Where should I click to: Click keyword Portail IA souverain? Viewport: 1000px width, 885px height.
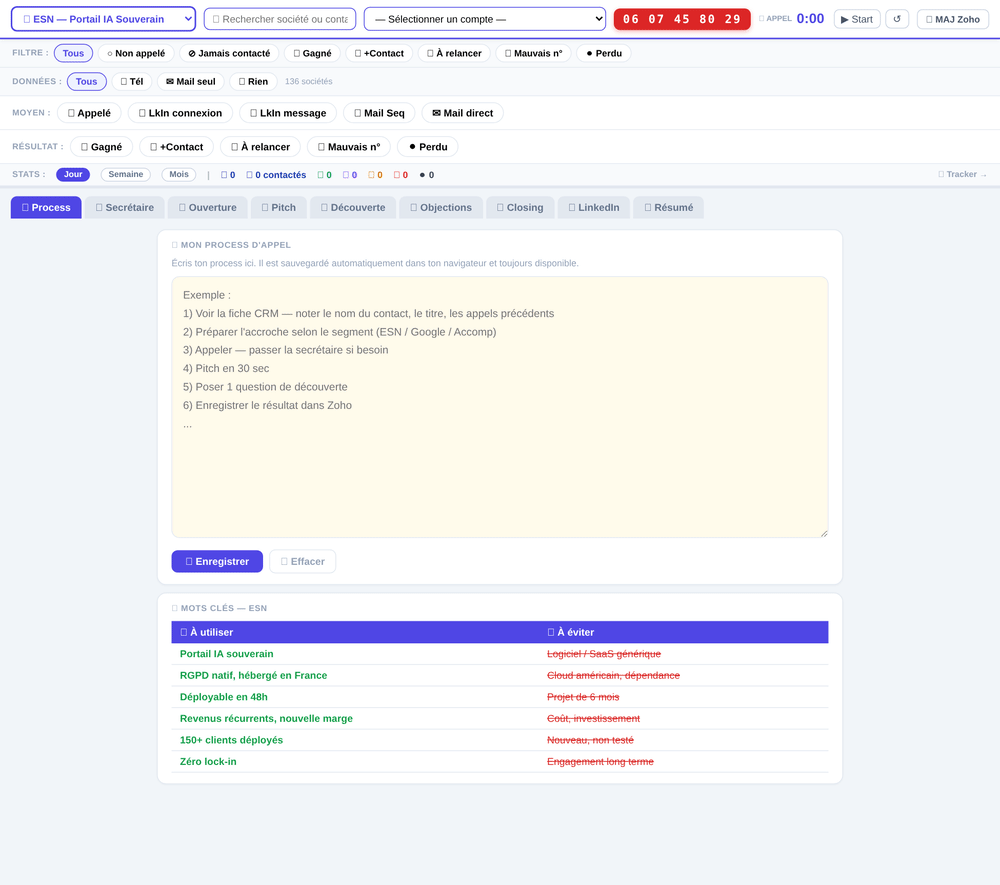pos(226,654)
